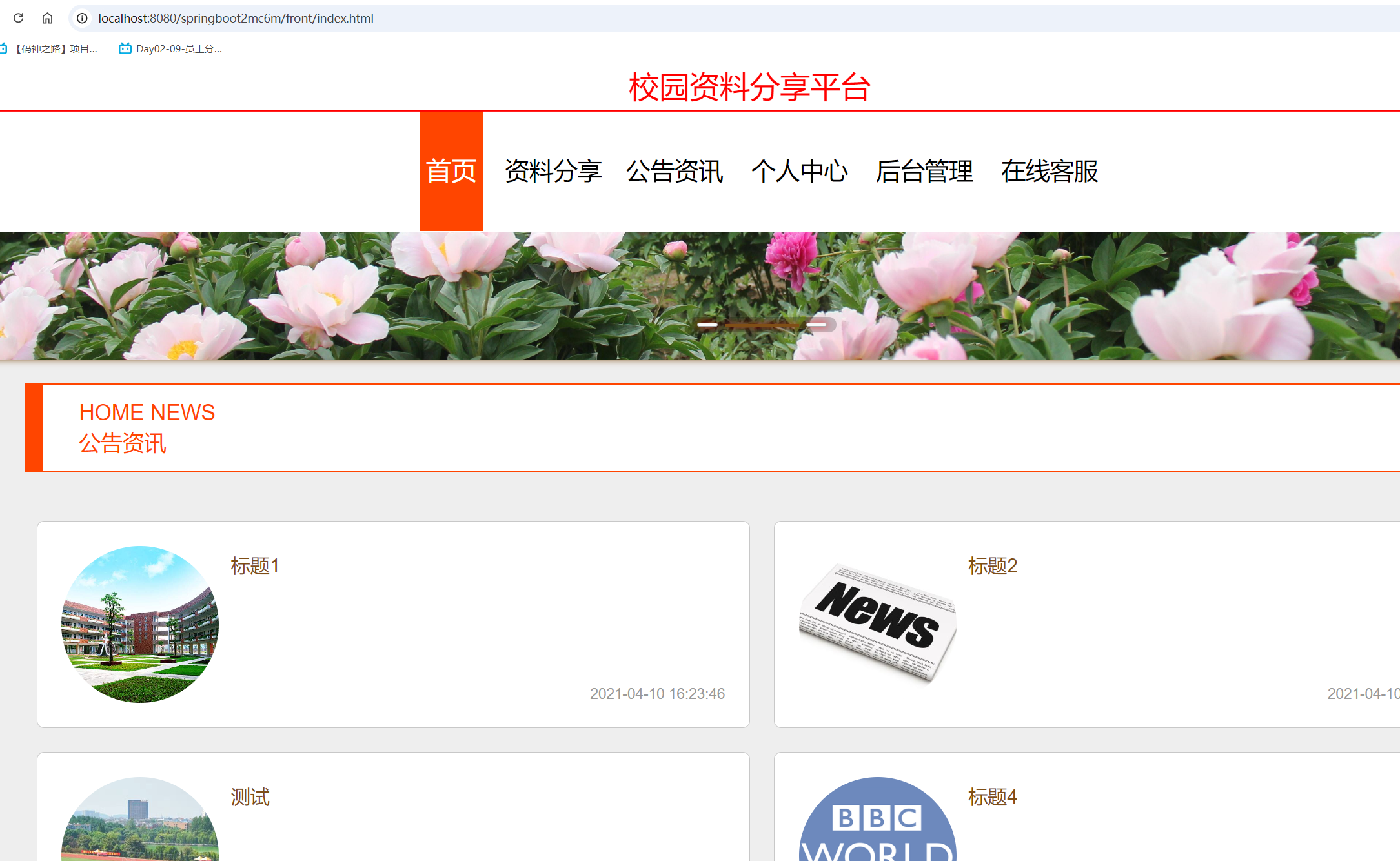Screen dimensions: 1400x861
Task: Open 个人中心 from the navigation
Action: pyautogui.click(x=799, y=171)
